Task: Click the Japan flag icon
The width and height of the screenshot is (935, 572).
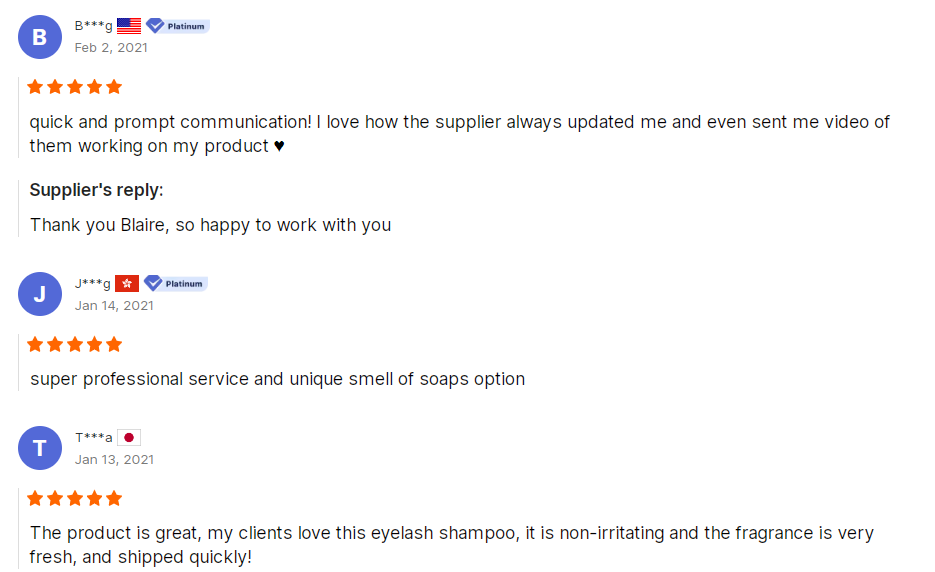Action: coord(129,437)
